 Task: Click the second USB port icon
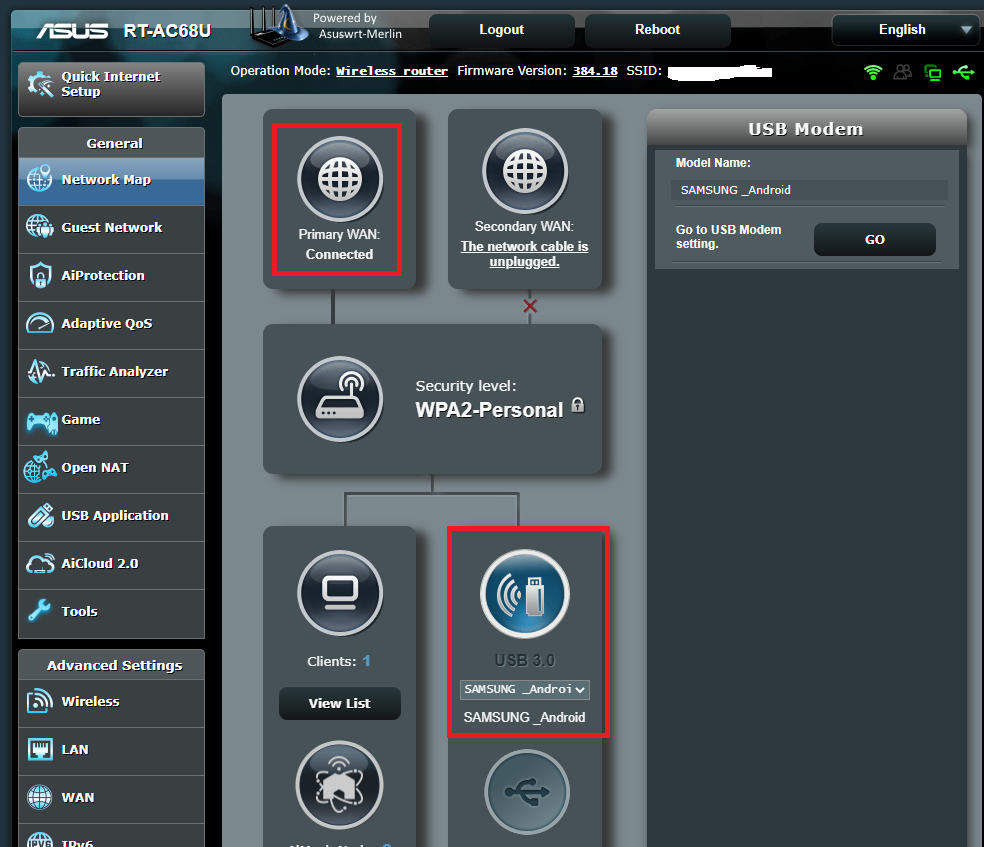pyautogui.click(x=527, y=792)
